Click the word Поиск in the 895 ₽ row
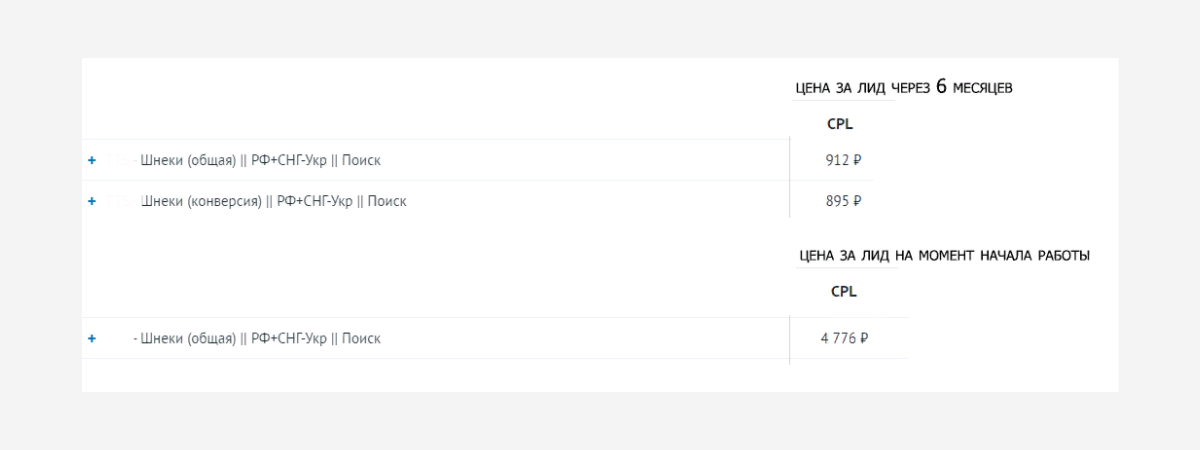Screen dimensions: 1200x450 click(387, 201)
